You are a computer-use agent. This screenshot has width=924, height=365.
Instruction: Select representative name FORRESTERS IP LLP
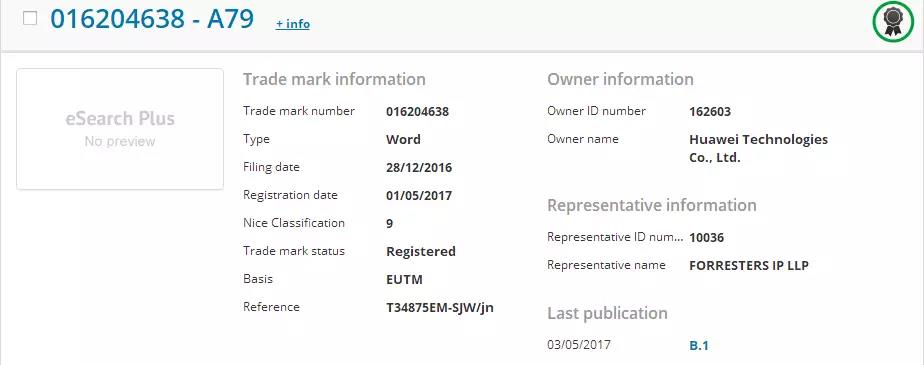pyautogui.click(x=748, y=265)
